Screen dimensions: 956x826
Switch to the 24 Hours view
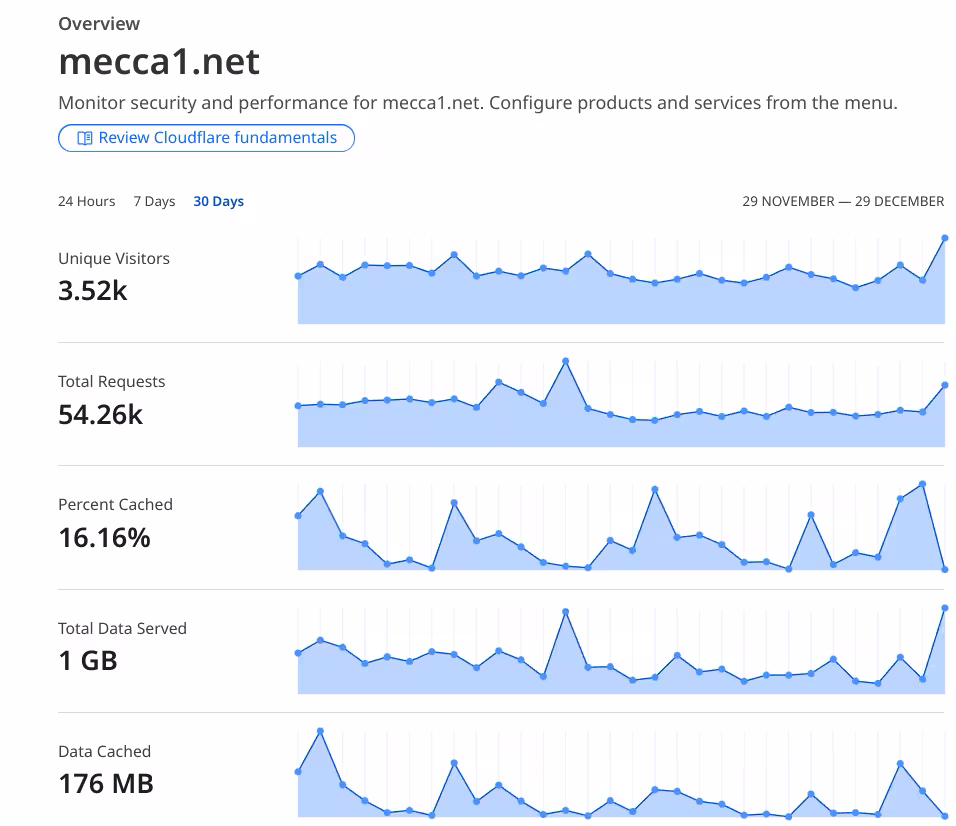coord(86,201)
